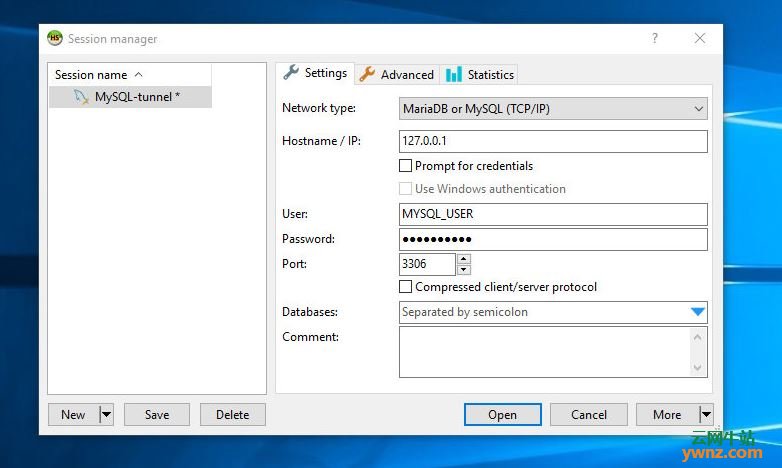The image size is (782, 468).
Task: Click the Statistics tab bar chart icon
Action: pyautogui.click(x=453, y=74)
